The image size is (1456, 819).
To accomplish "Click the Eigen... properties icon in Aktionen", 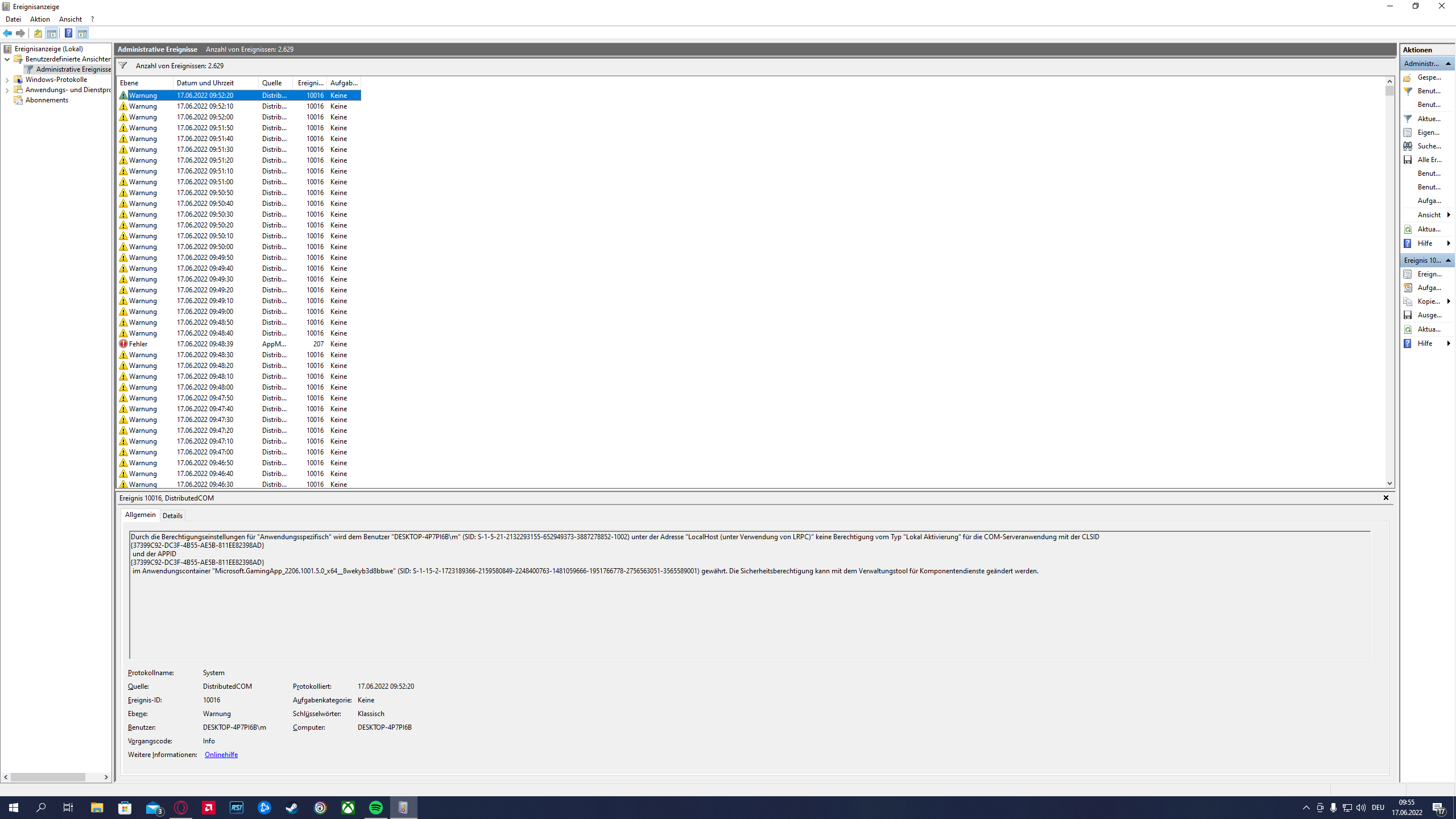I will tap(1408, 133).
